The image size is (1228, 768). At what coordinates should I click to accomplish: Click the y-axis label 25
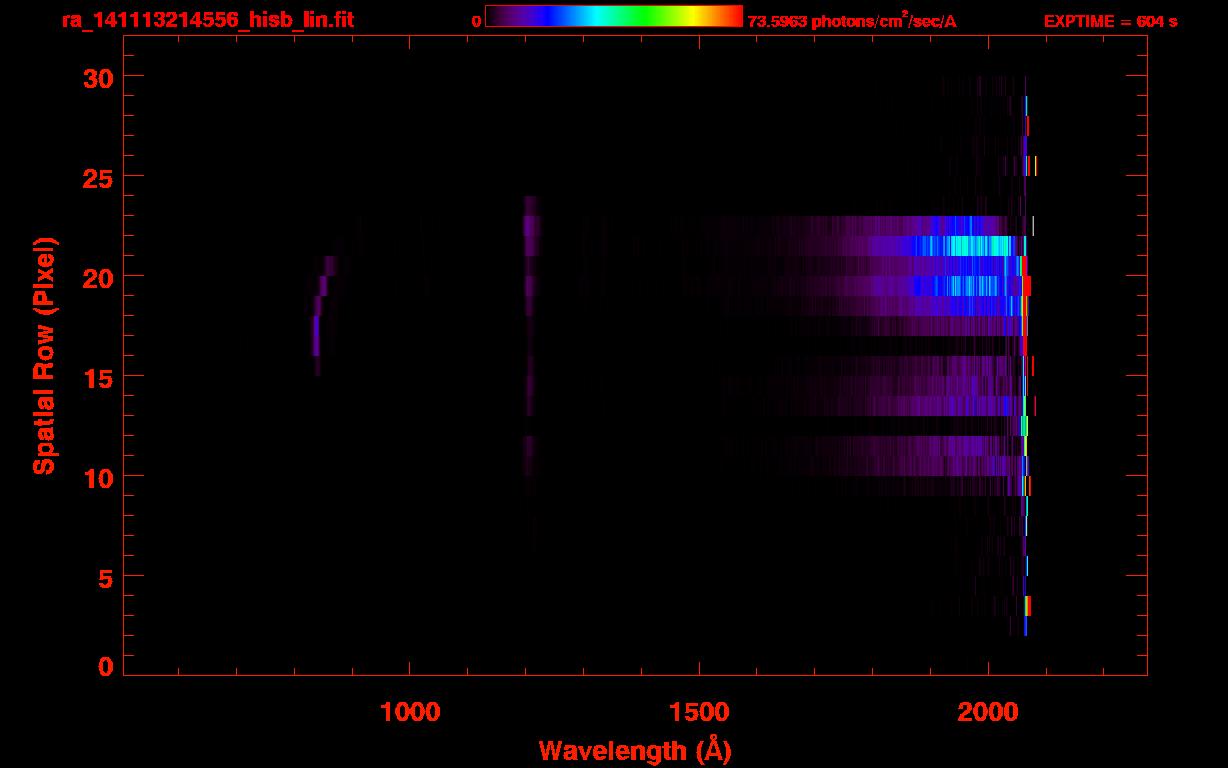point(96,177)
